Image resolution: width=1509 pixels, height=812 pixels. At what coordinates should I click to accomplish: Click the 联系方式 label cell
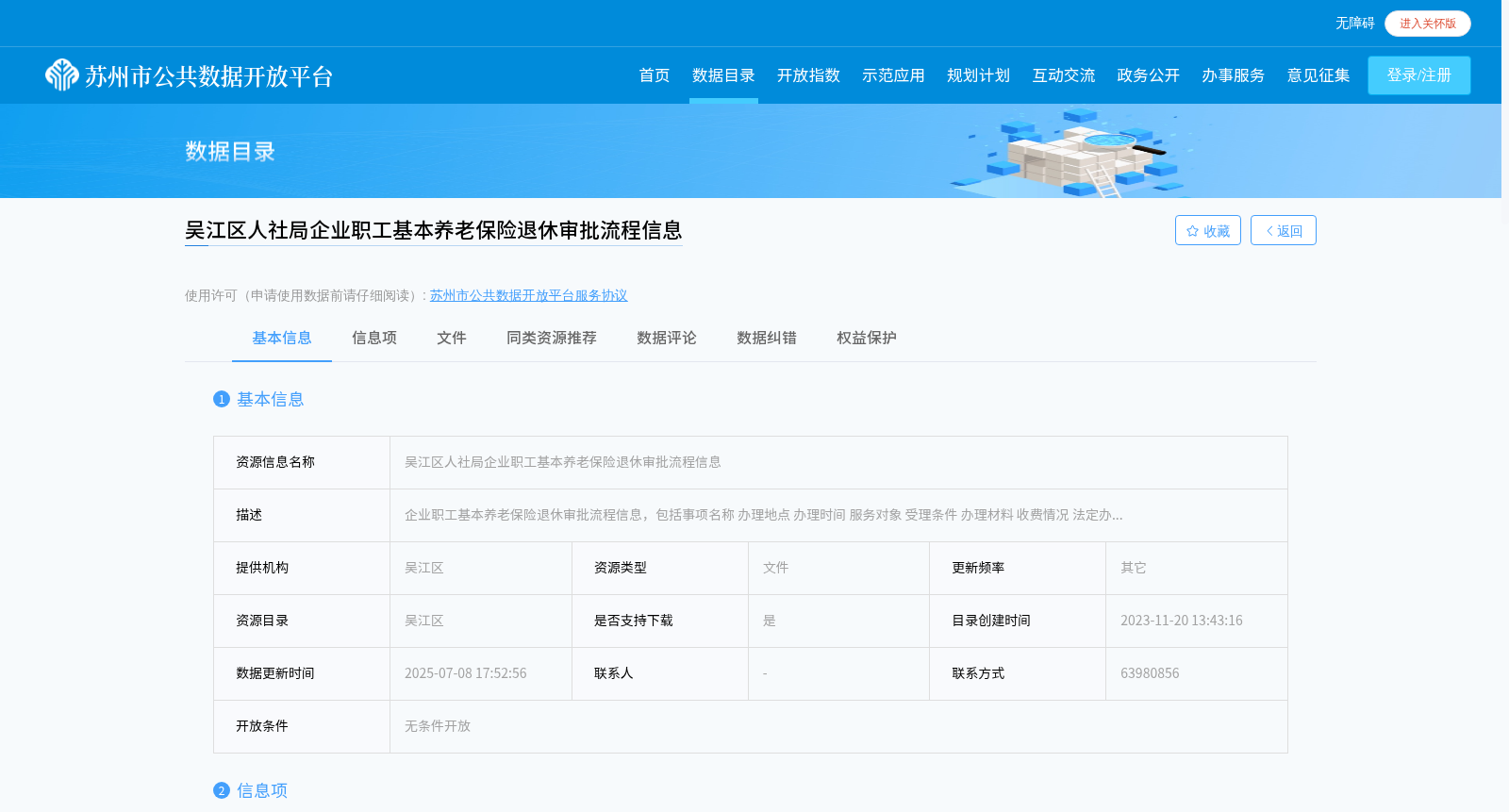1018,673
